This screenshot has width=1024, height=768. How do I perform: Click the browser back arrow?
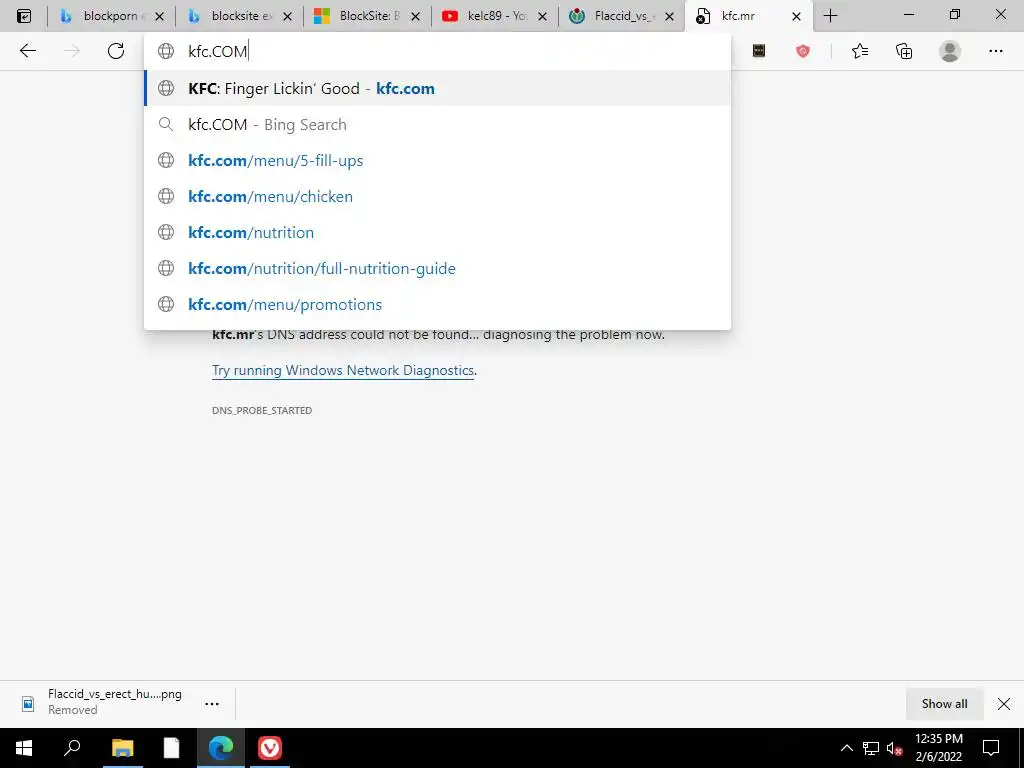tap(27, 51)
